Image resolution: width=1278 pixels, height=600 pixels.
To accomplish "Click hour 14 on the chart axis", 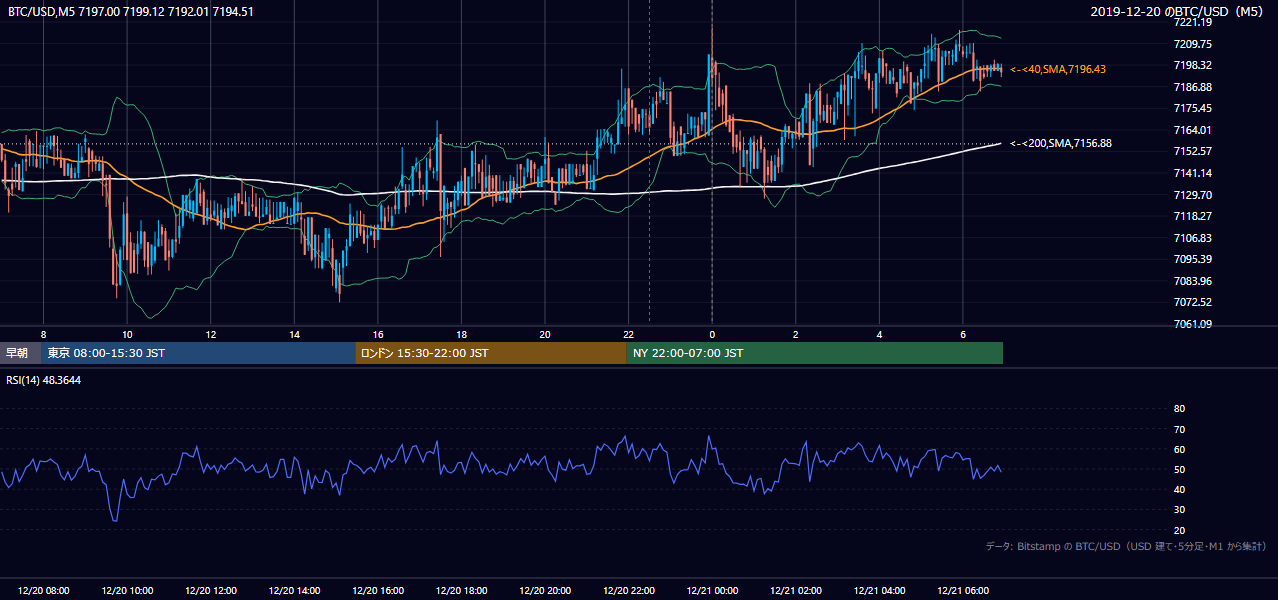I will (294, 334).
